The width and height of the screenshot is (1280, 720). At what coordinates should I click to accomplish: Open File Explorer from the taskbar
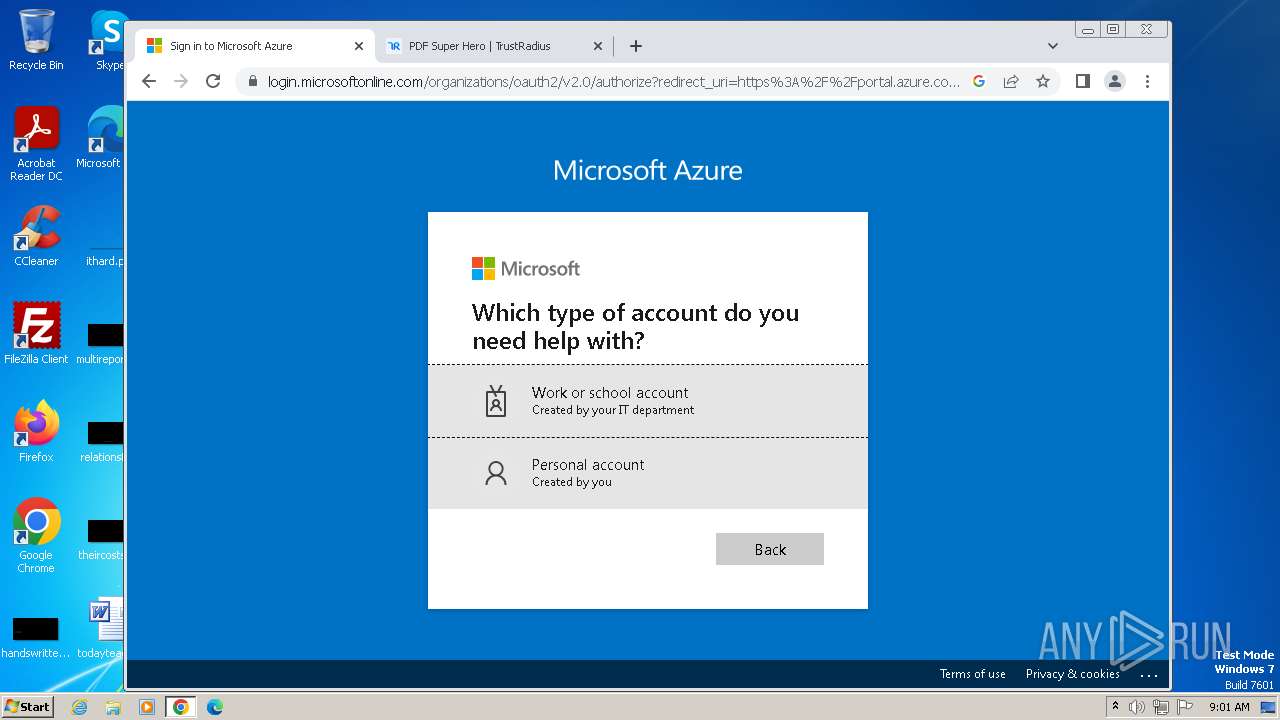[x=113, y=707]
